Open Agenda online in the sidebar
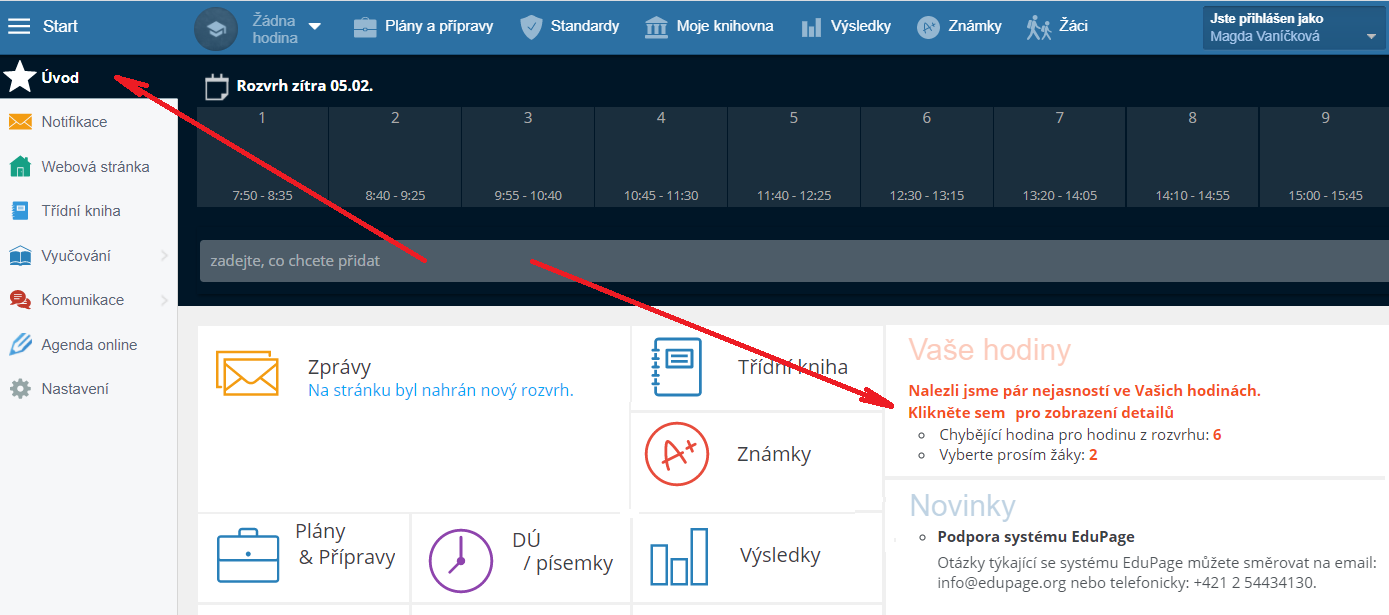1389x615 pixels. pyautogui.click(x=89, y=345)
